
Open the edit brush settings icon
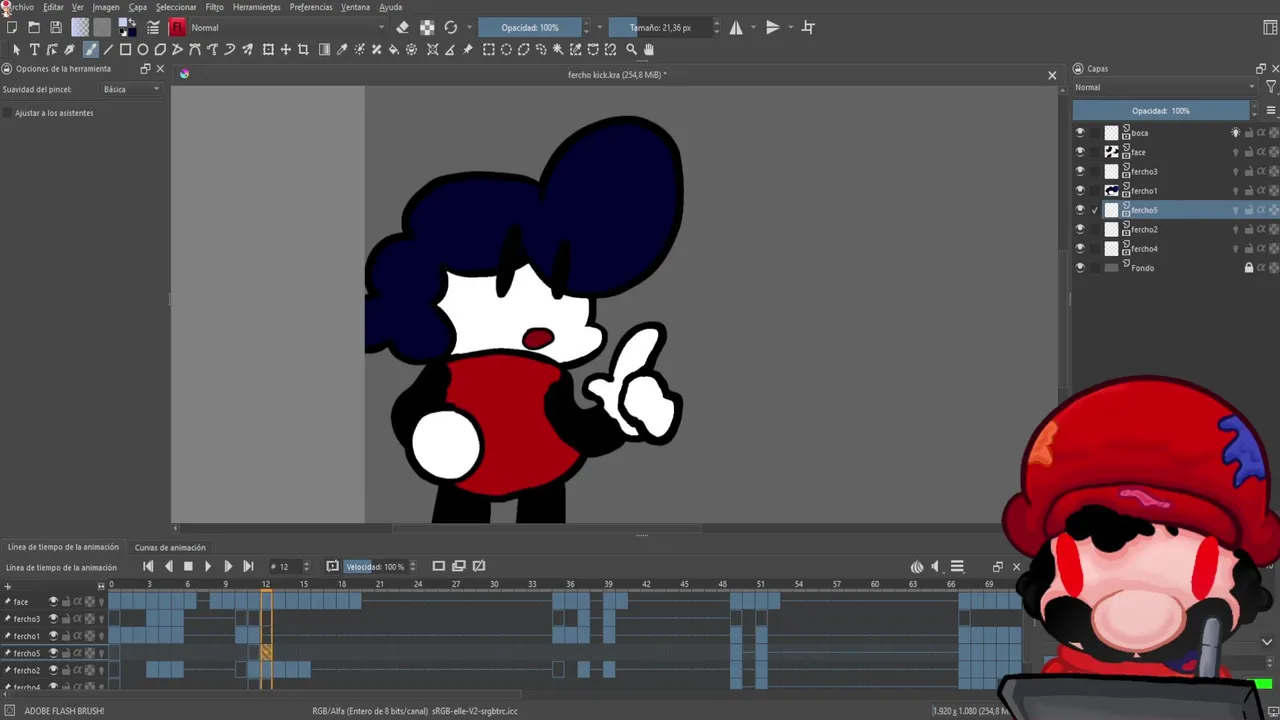153,28
